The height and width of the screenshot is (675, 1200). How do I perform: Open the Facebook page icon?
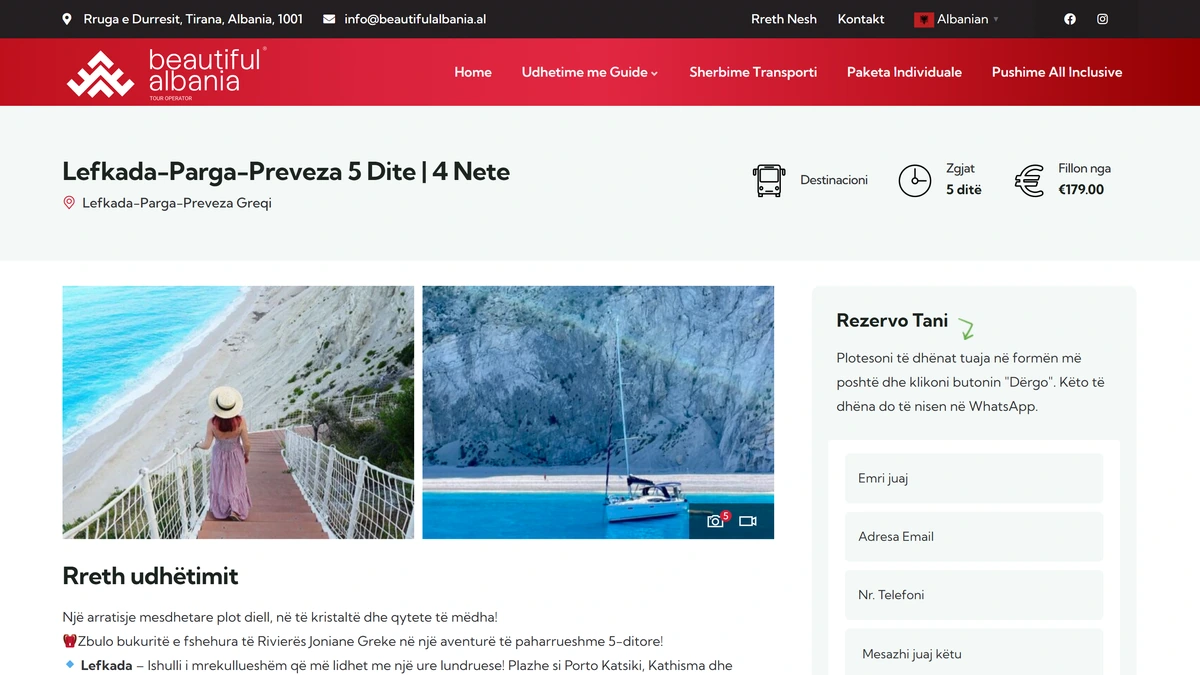pyautogui.click(x=1070, y=19)
